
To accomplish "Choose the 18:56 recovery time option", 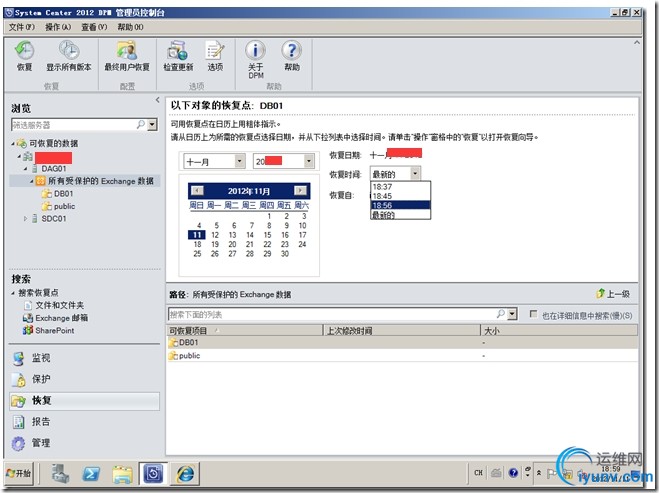I will (401, 205).
